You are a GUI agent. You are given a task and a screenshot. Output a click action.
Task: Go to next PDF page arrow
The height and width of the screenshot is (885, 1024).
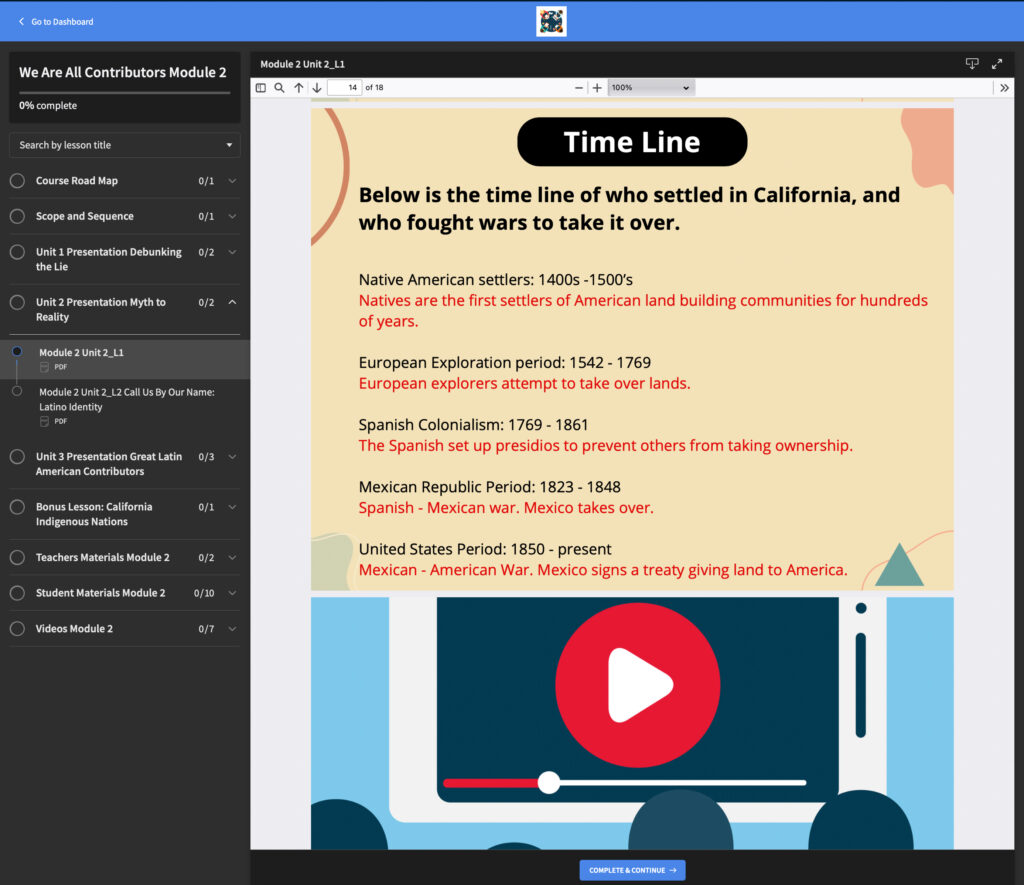coord(316,88)
